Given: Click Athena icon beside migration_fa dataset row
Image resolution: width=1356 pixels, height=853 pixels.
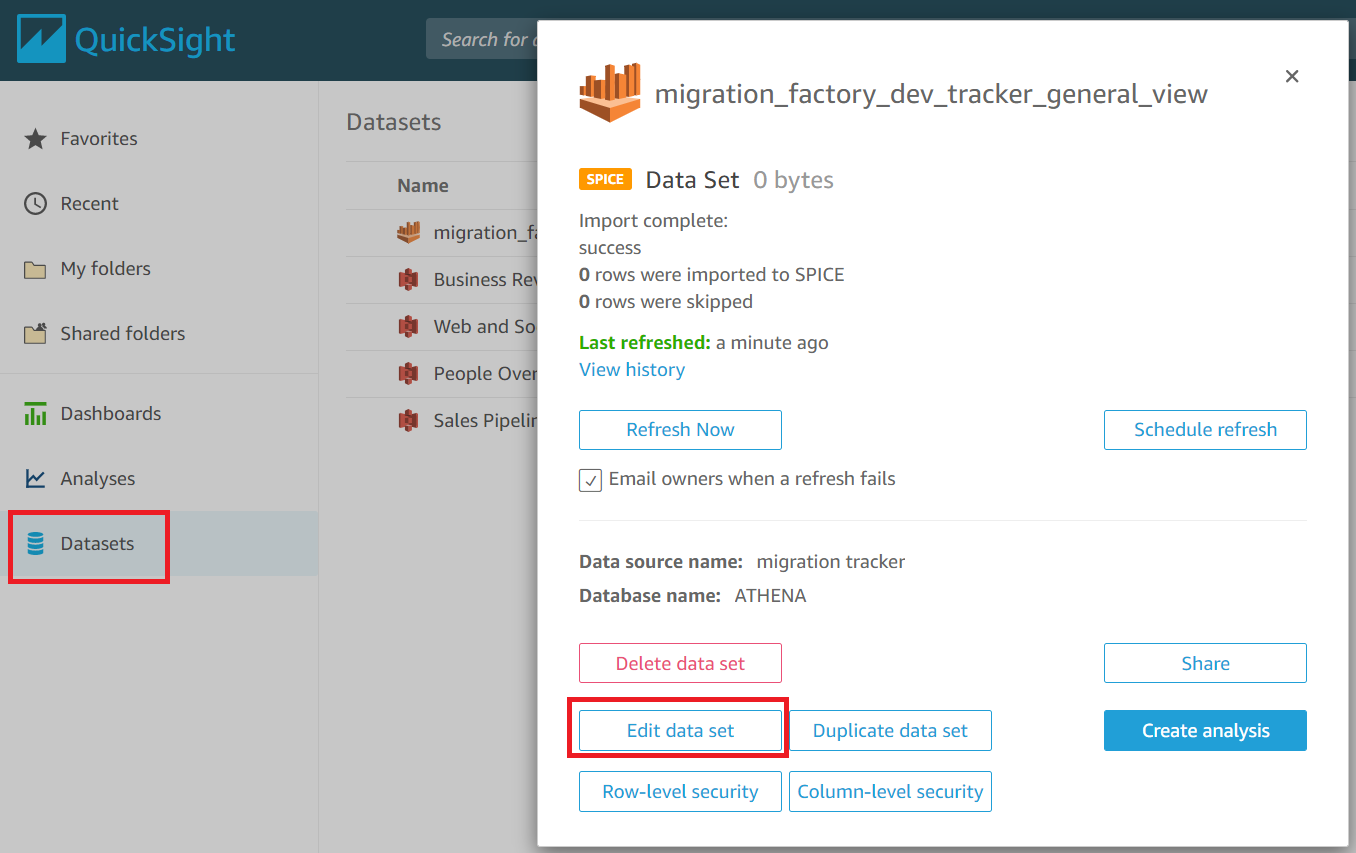Looking at the screenshot, I should [408, 232].
